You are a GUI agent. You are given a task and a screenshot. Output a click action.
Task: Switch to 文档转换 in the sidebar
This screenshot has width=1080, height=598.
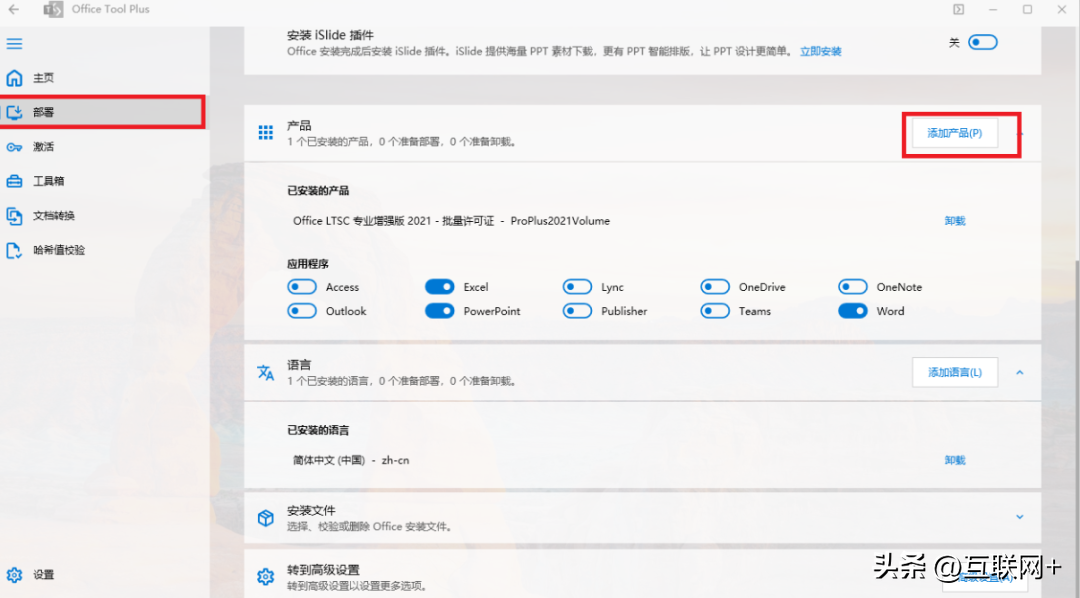pyautogui.click(x=103, y=216)
